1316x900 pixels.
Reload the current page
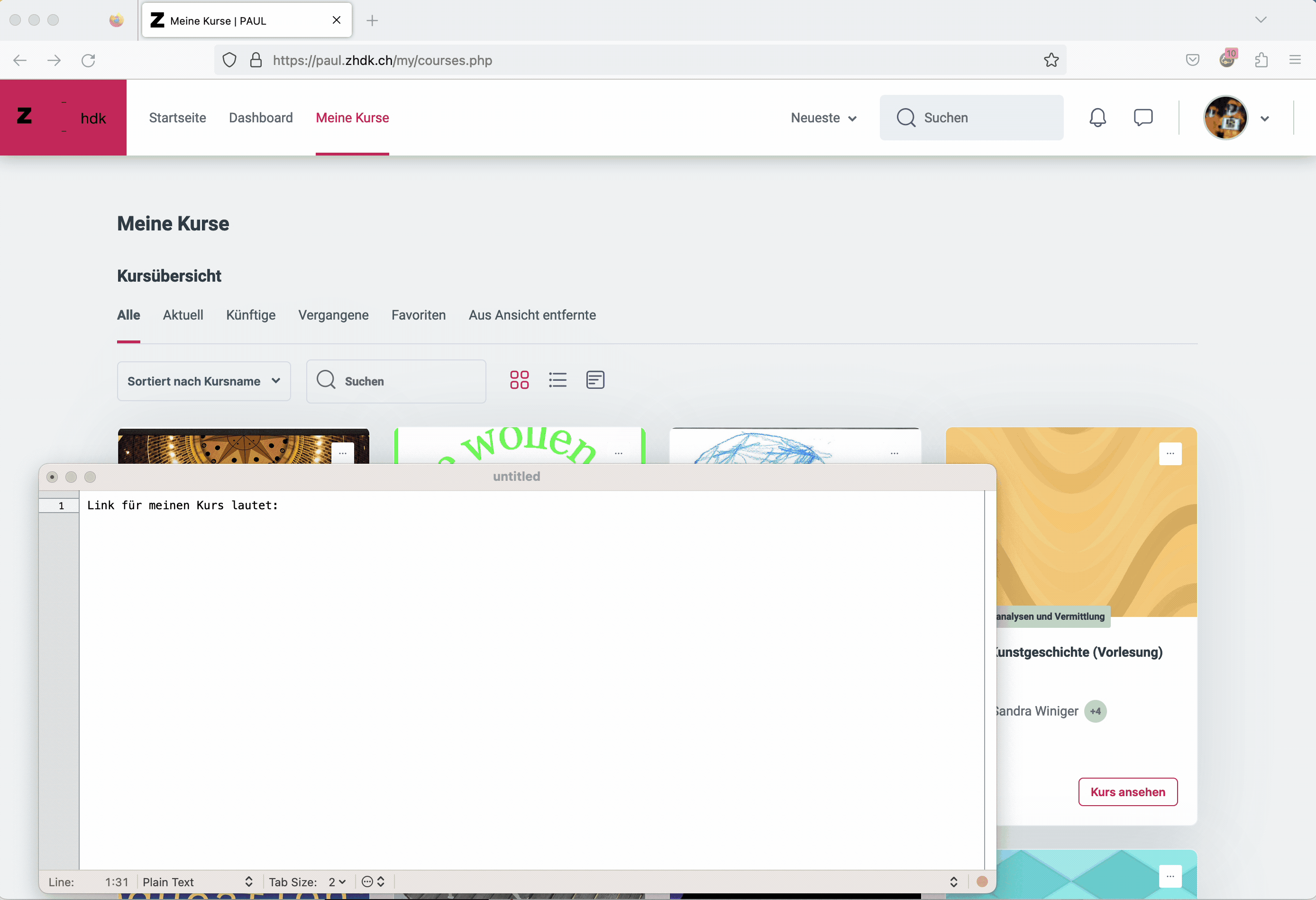(88, 60)
